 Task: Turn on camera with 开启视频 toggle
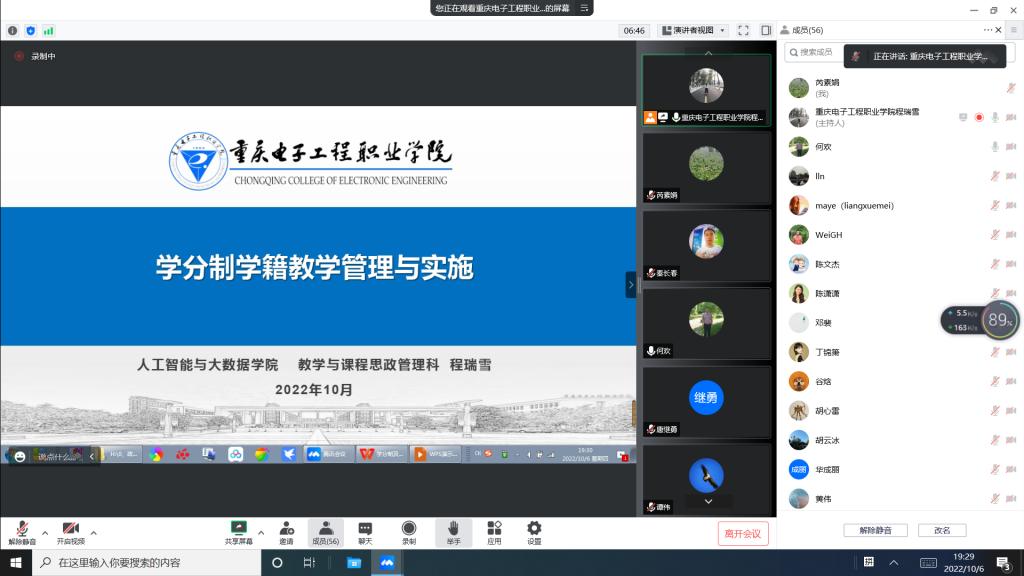[70, 531]
